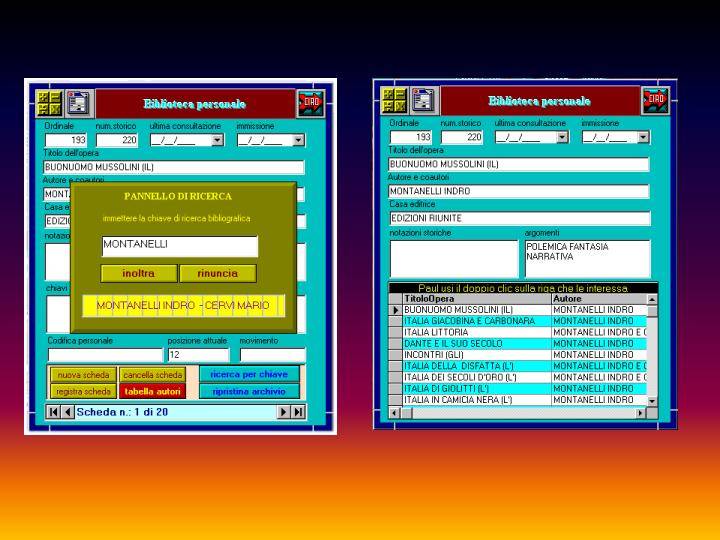Select row ITALIA DELLA DISFATTA (L')

[x=524, y=366]
